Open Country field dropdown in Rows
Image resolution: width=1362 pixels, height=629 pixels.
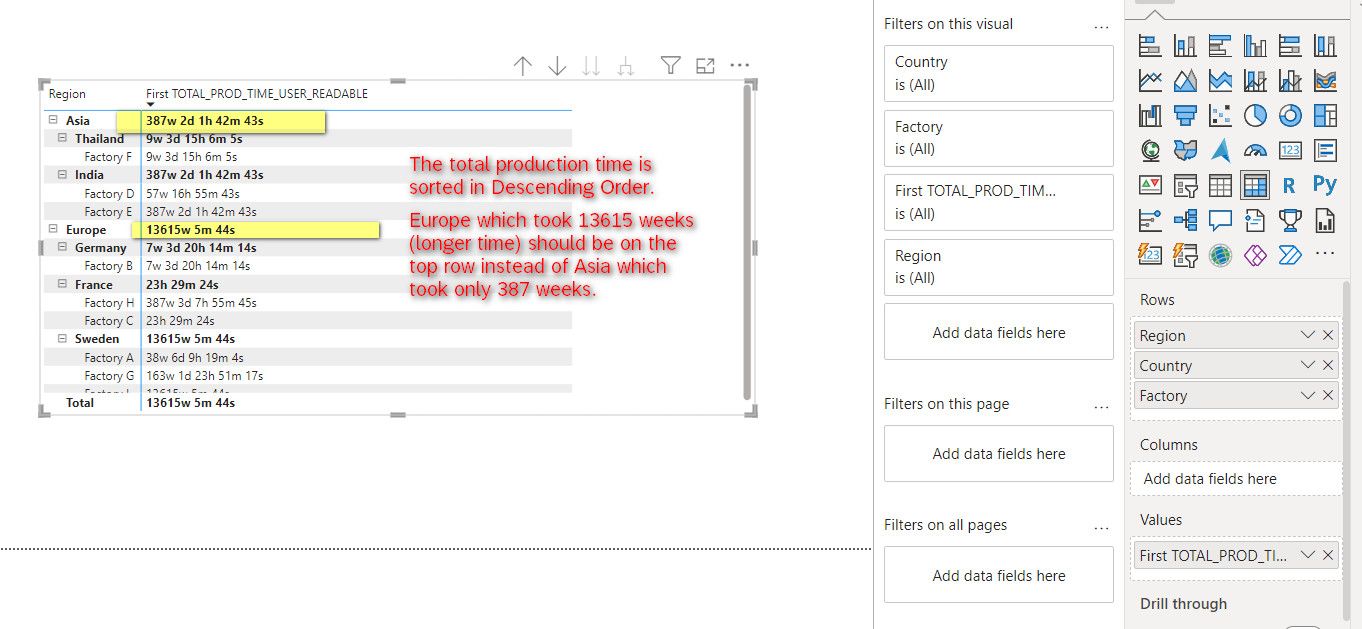pyautogui.click(x=1307, y=365)
